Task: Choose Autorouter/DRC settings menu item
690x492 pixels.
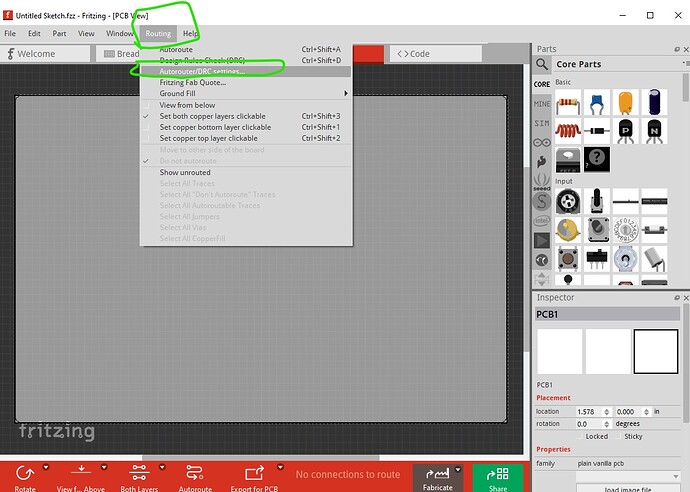Action: click(246, 71)
